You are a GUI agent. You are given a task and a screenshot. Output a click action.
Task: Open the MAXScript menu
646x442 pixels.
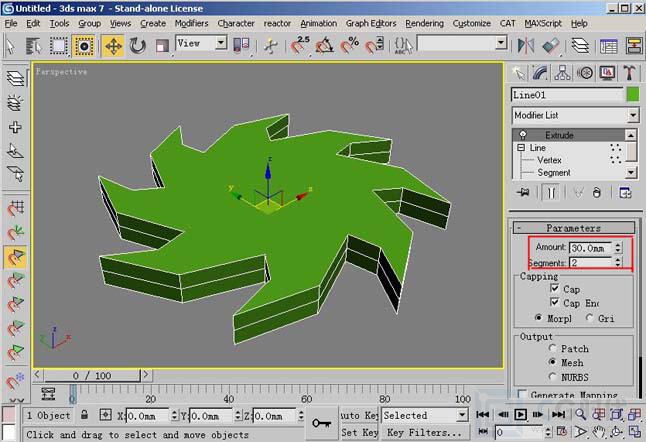coord(543,23)
